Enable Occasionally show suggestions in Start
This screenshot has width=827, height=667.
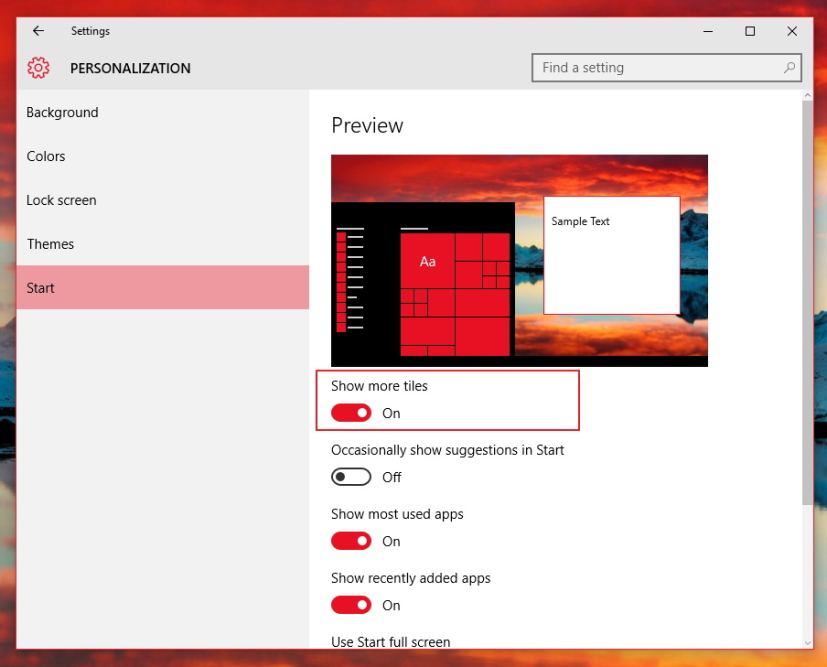pyautogui.click(x=351, y=477)
